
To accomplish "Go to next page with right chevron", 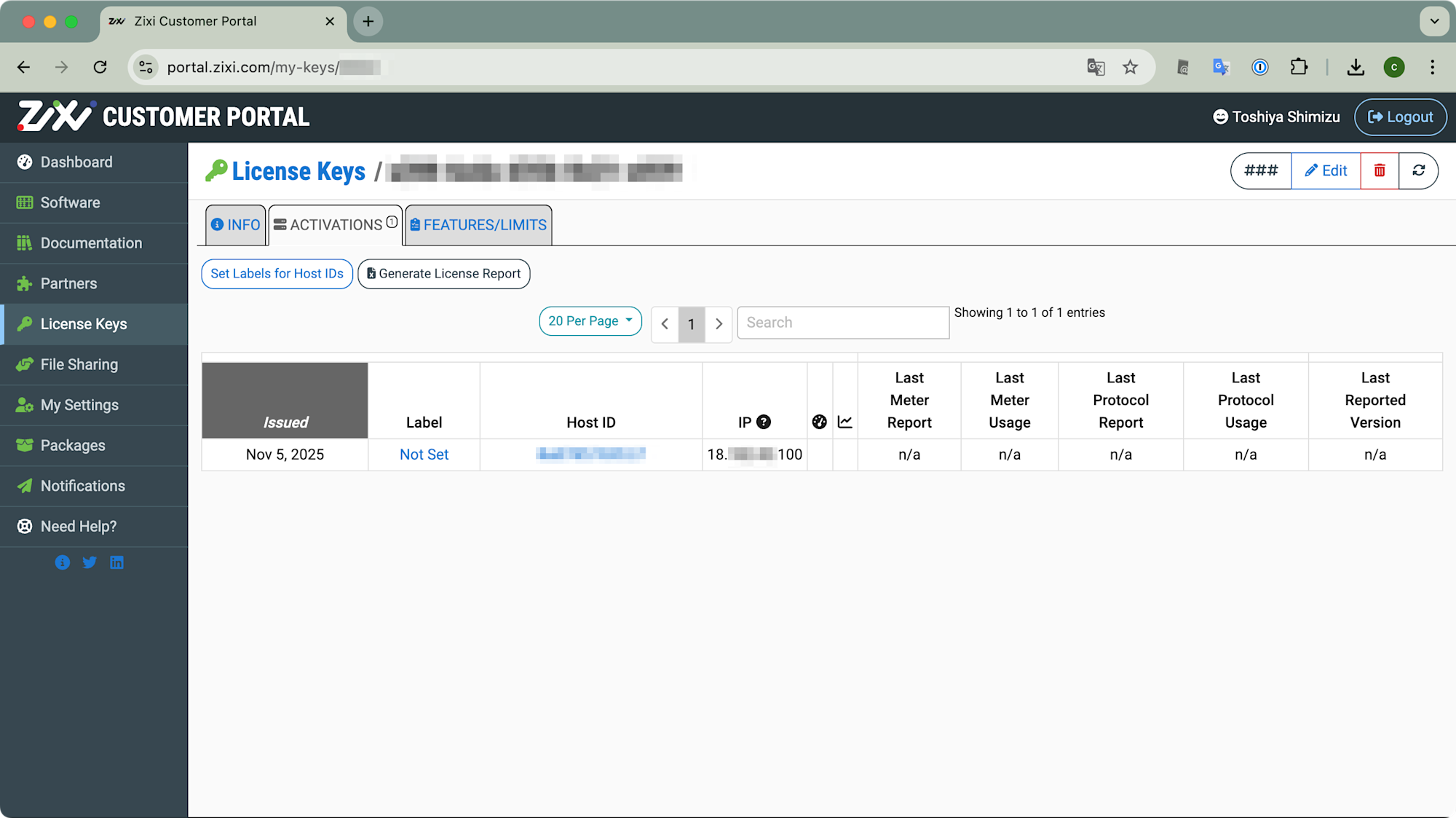I will (x=719, y=324).
